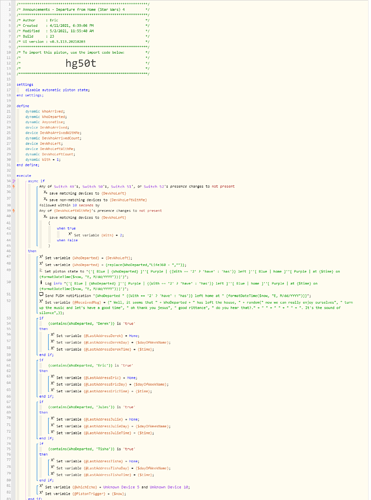Viewport: 371px width, 500px height.
Task: Click Set variable icon for Unknown Device 5 line
Action: point(41,487)
